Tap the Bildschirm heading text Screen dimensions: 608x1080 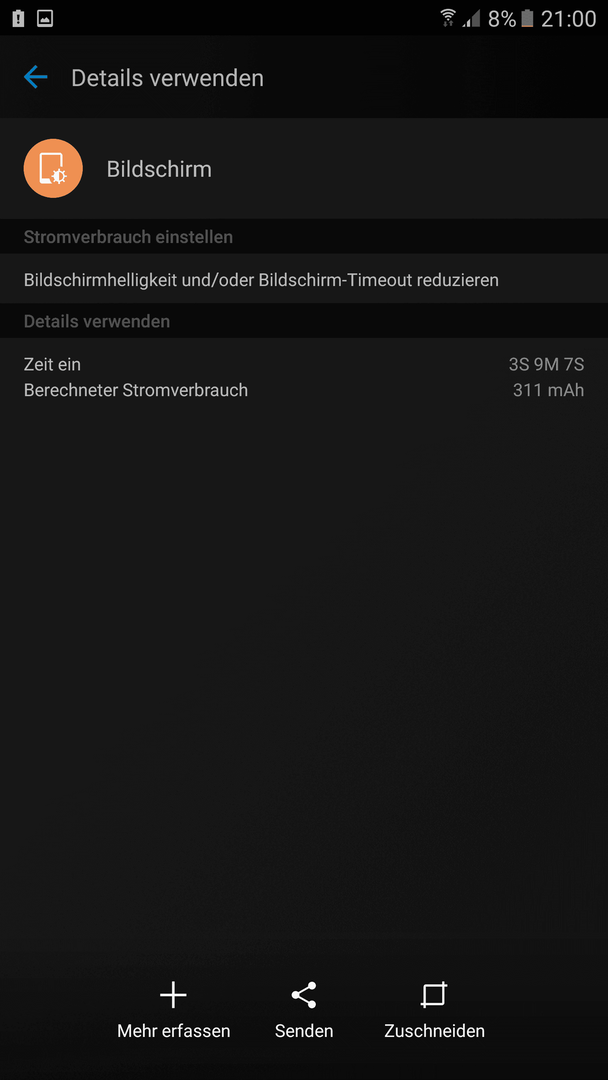[159, 169]
